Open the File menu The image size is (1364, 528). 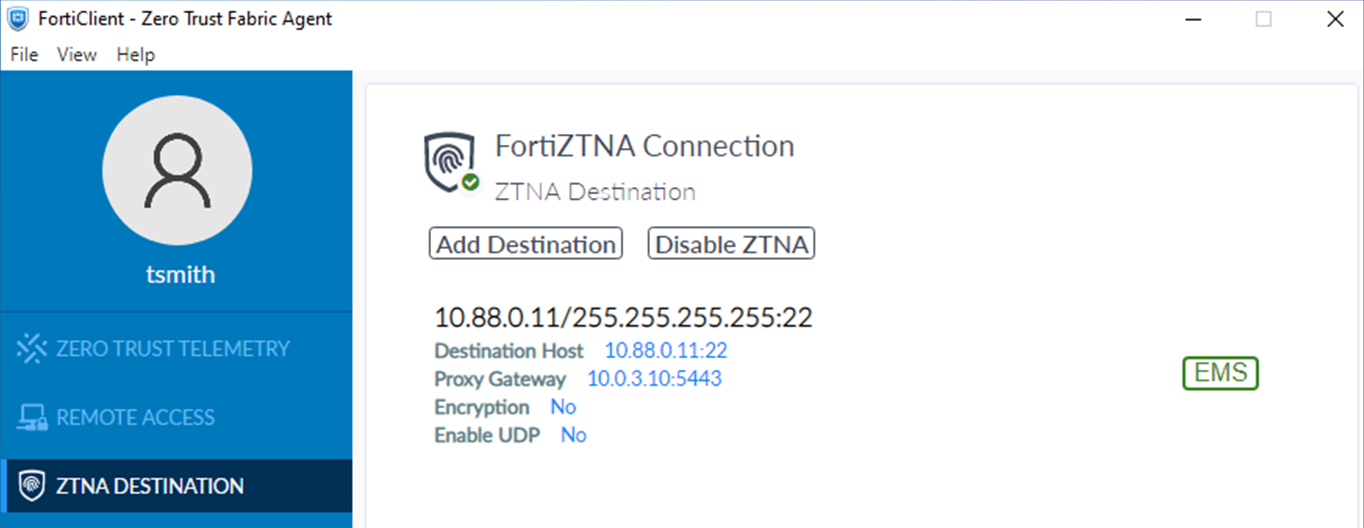click(24, 55)
